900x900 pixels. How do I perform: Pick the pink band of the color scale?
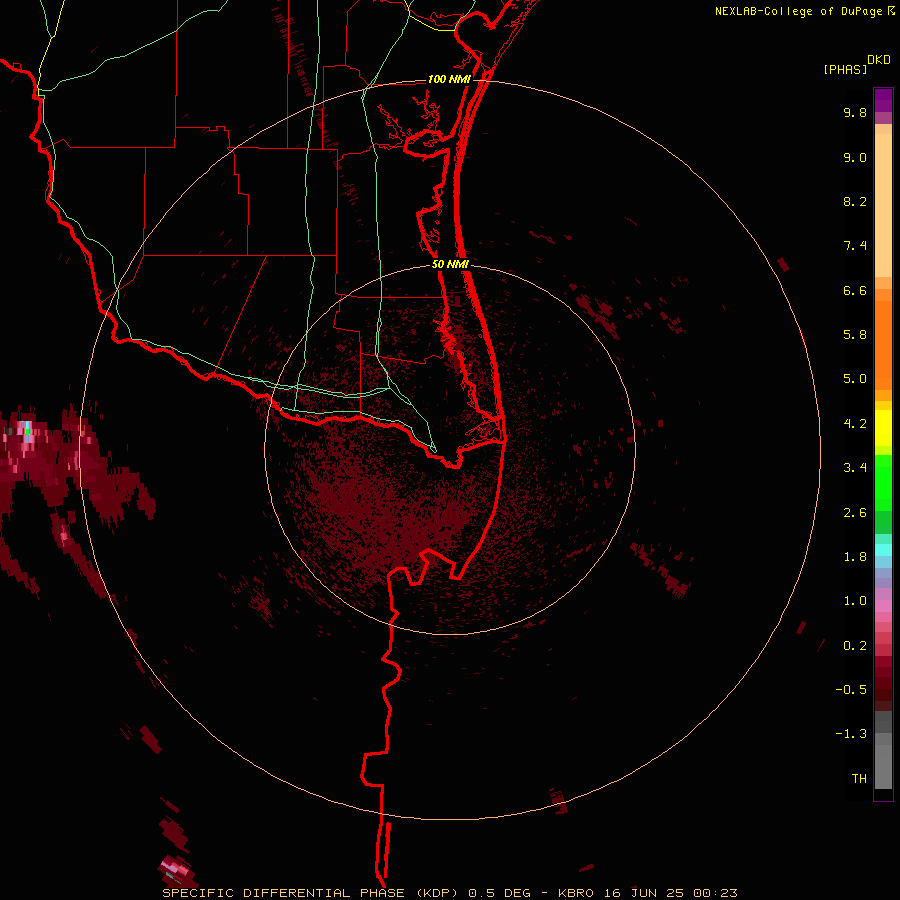point(883,606)
